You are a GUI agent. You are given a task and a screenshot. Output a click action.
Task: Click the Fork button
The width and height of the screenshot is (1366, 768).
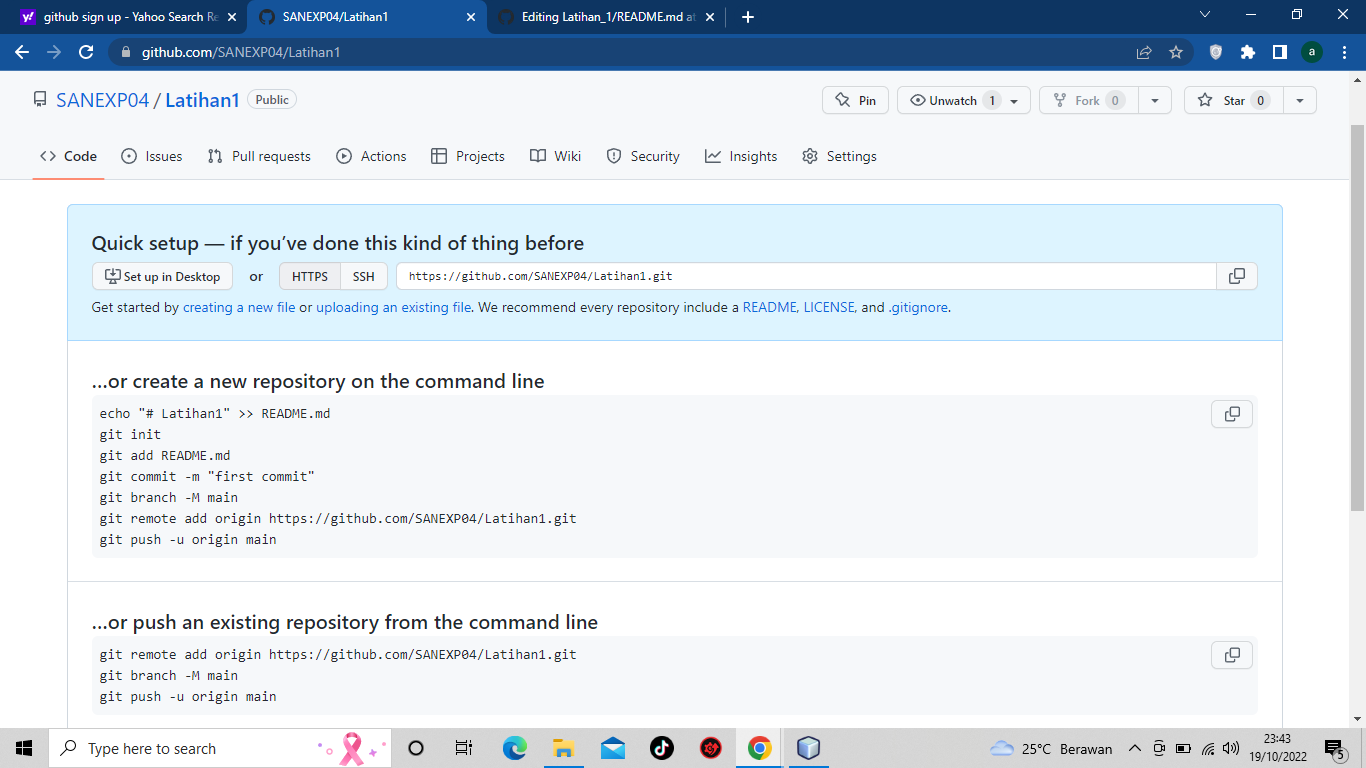pos(1089,100)
